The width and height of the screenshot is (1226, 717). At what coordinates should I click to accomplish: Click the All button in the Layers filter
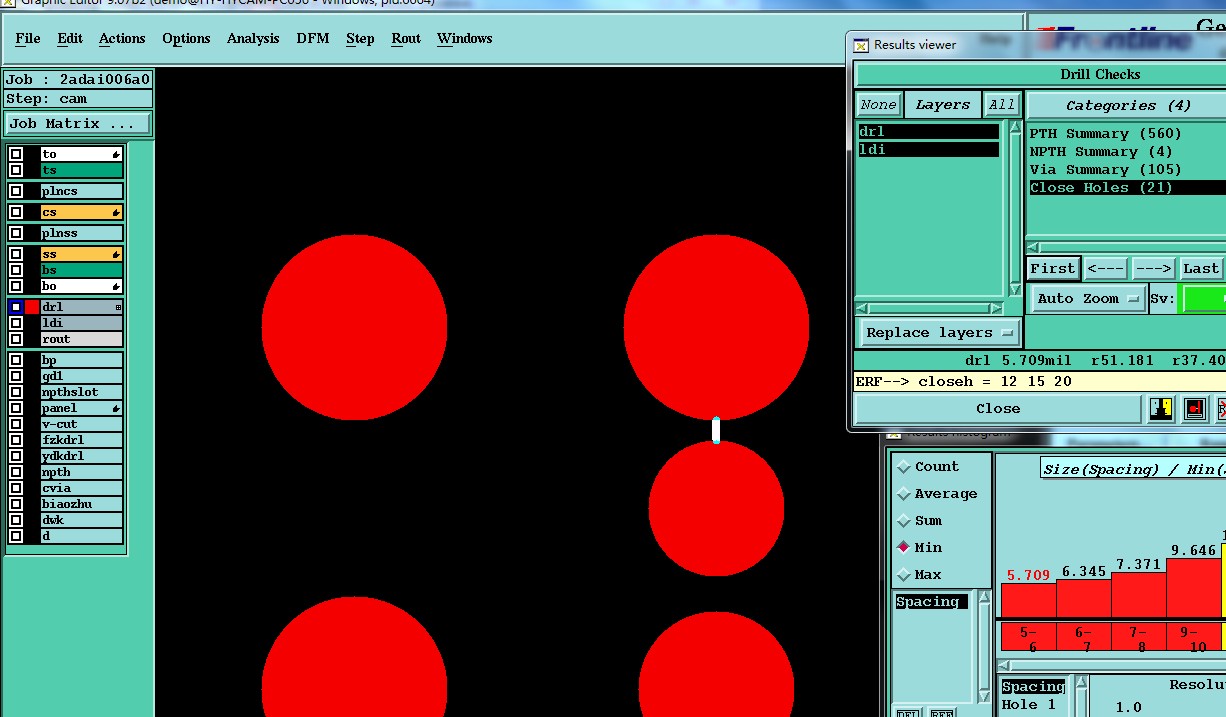pos(1001,104)
